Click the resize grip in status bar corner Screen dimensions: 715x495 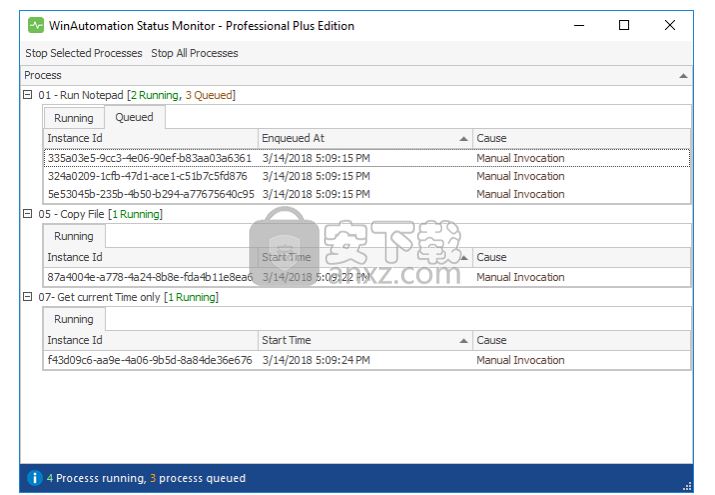(x=687, y=486)
